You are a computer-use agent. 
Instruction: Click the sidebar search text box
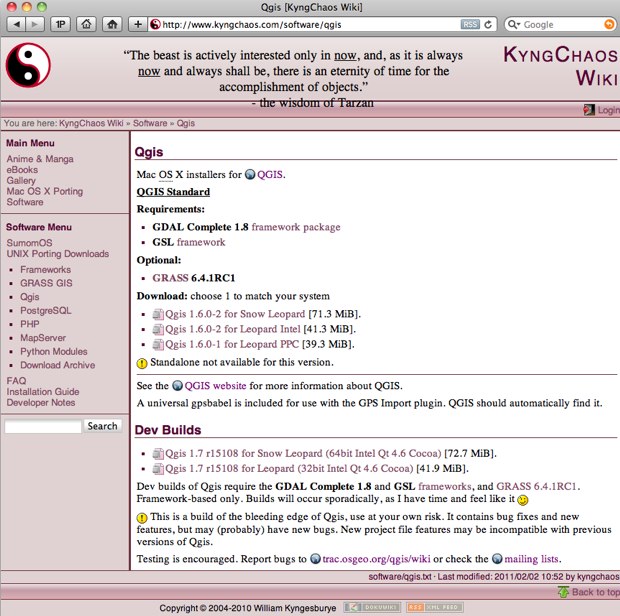tap(43, 427)
